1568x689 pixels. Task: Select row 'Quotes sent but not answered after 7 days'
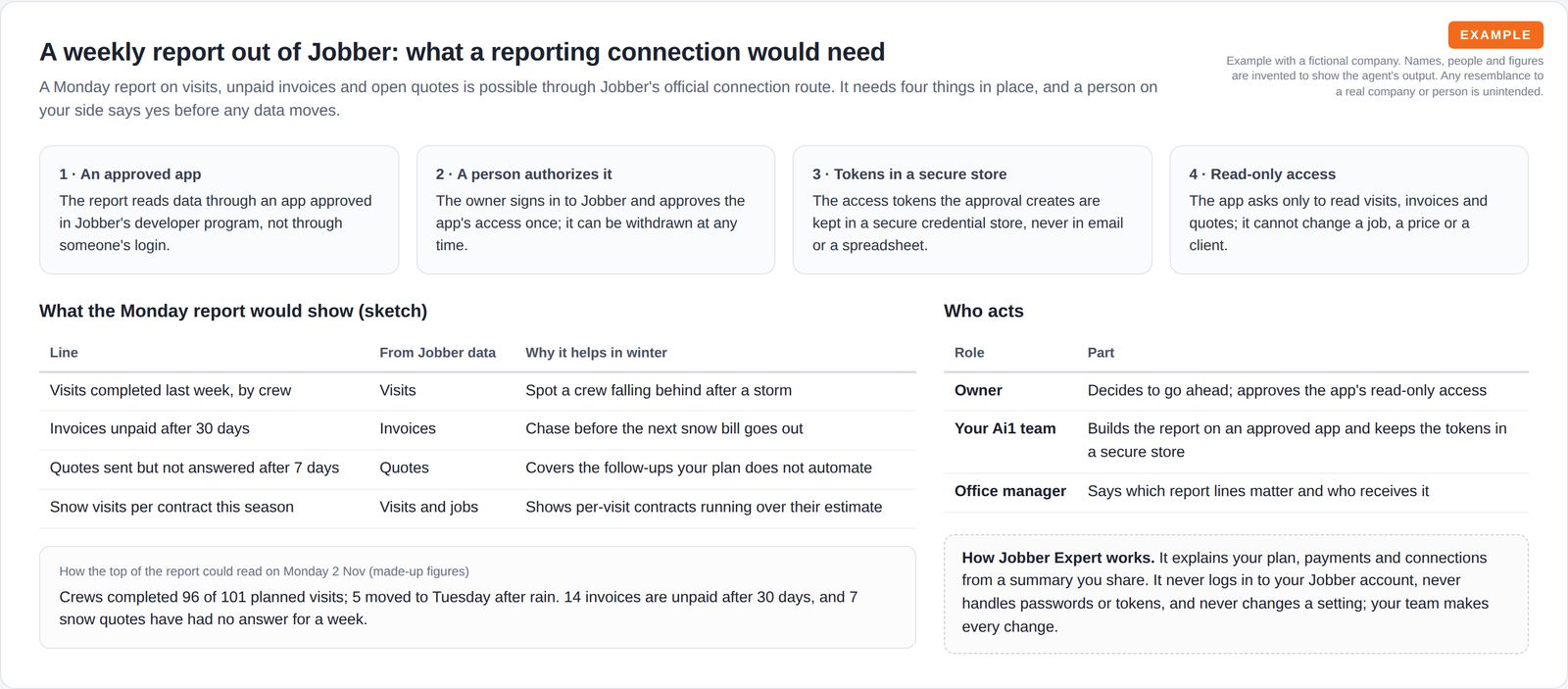point(477,468)
